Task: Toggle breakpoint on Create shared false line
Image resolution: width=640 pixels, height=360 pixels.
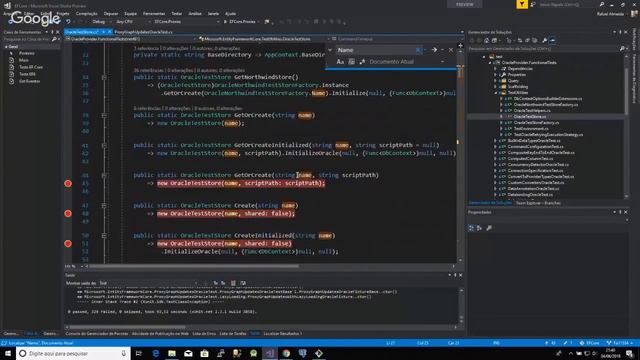Action: [x=68, y=213]
